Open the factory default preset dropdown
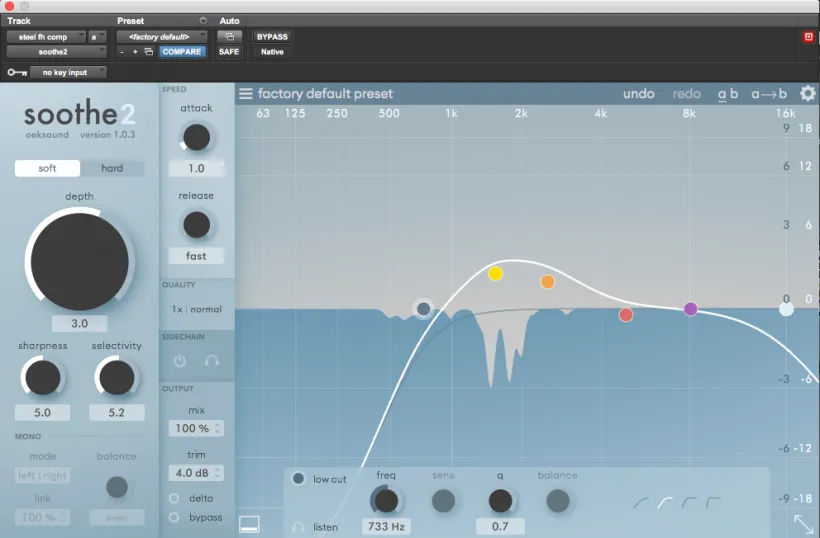Viewport: 820px width, 538px height. click(162, 37)
